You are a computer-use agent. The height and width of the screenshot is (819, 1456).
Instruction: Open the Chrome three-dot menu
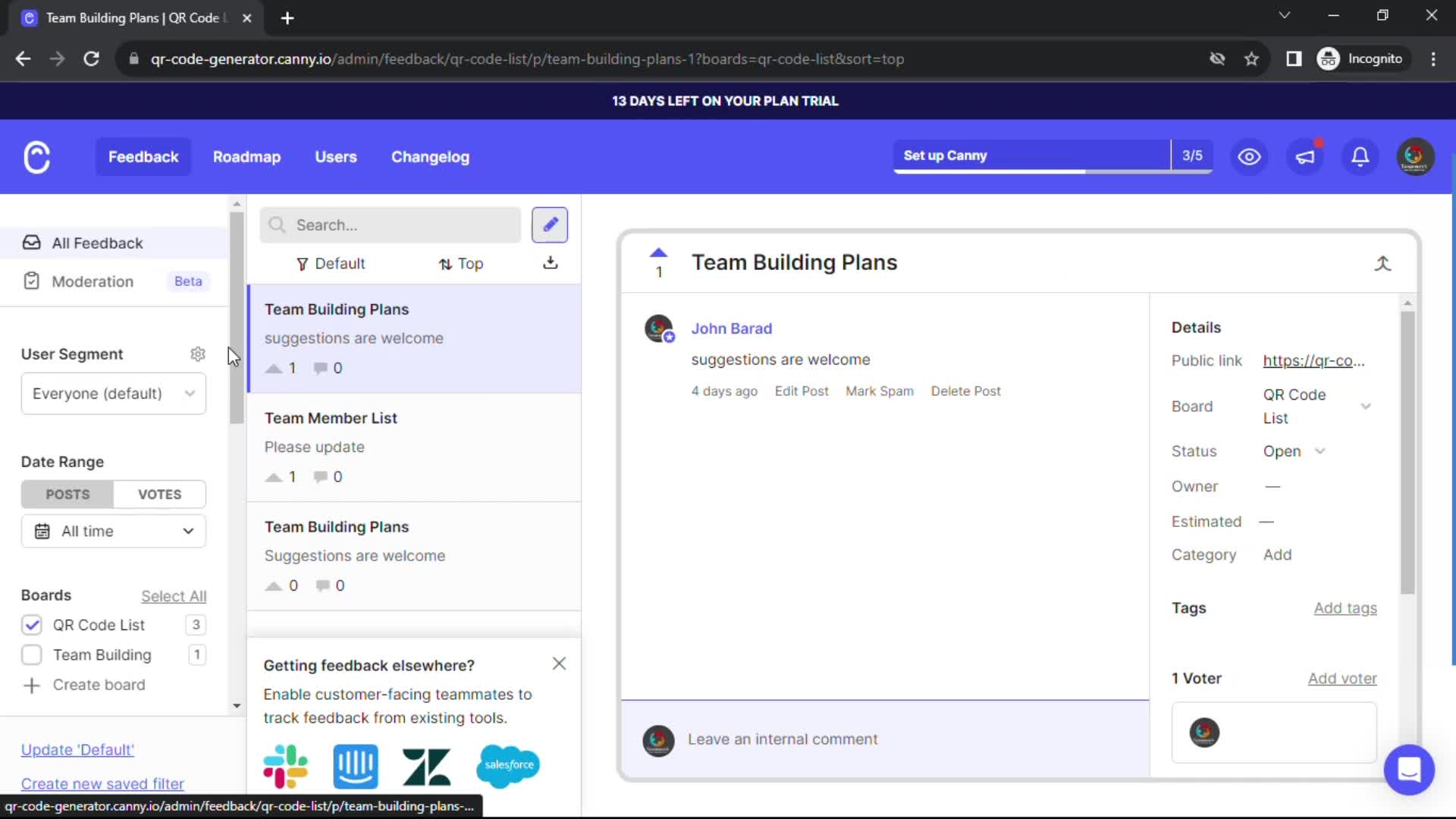1433,58
